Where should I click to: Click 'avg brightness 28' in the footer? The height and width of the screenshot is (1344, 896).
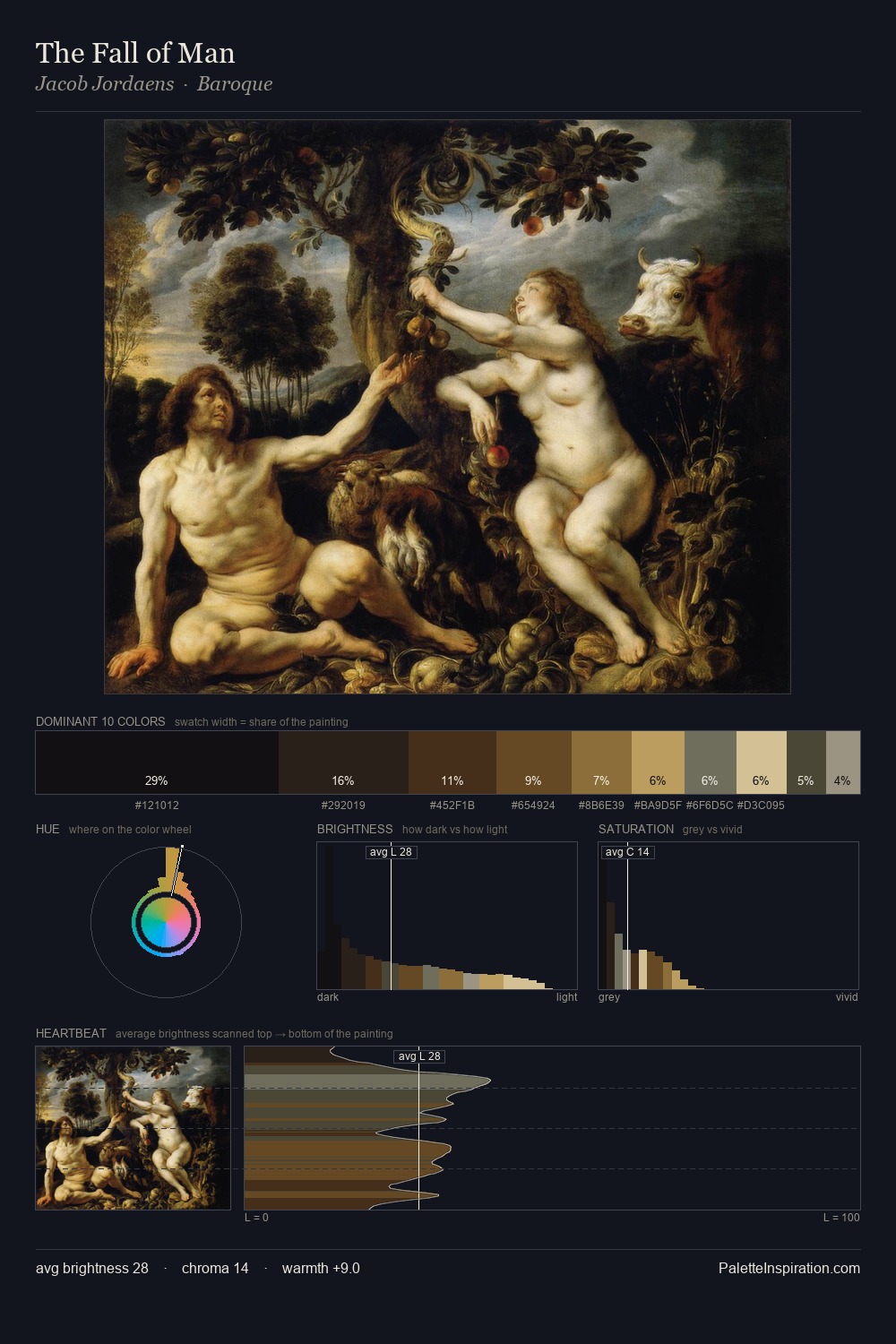click(92, 1268)
